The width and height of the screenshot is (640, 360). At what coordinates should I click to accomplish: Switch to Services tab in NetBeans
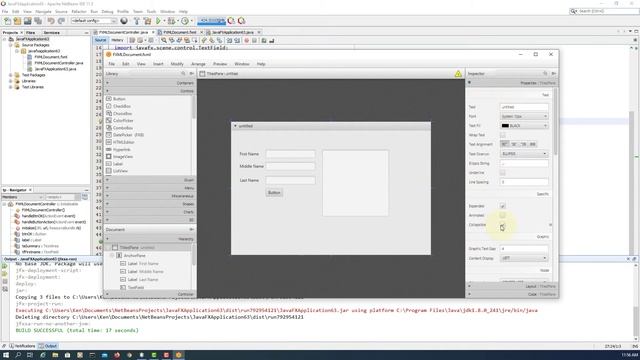pos(51,32)
